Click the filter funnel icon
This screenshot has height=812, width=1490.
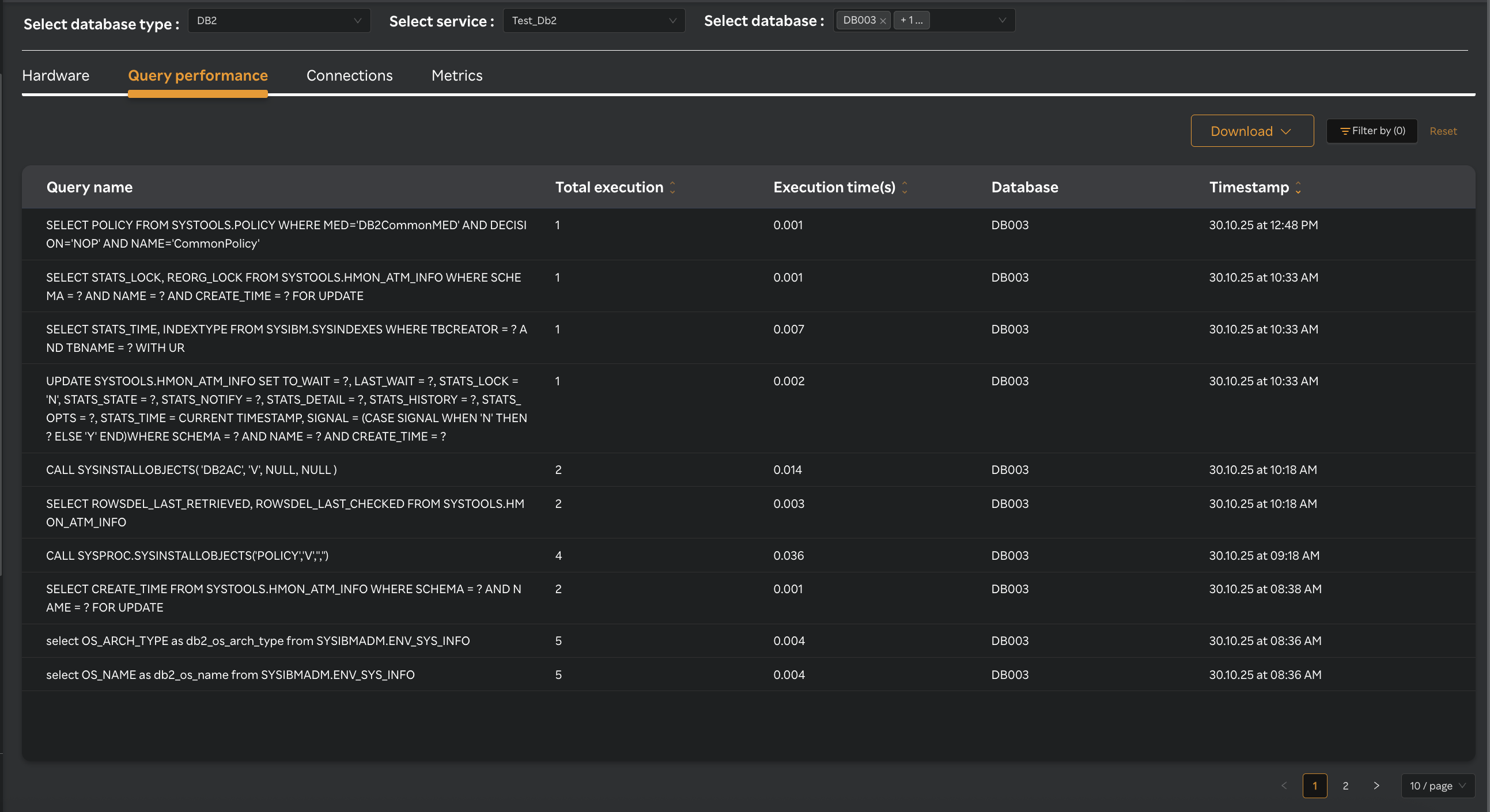(1345, 131)
